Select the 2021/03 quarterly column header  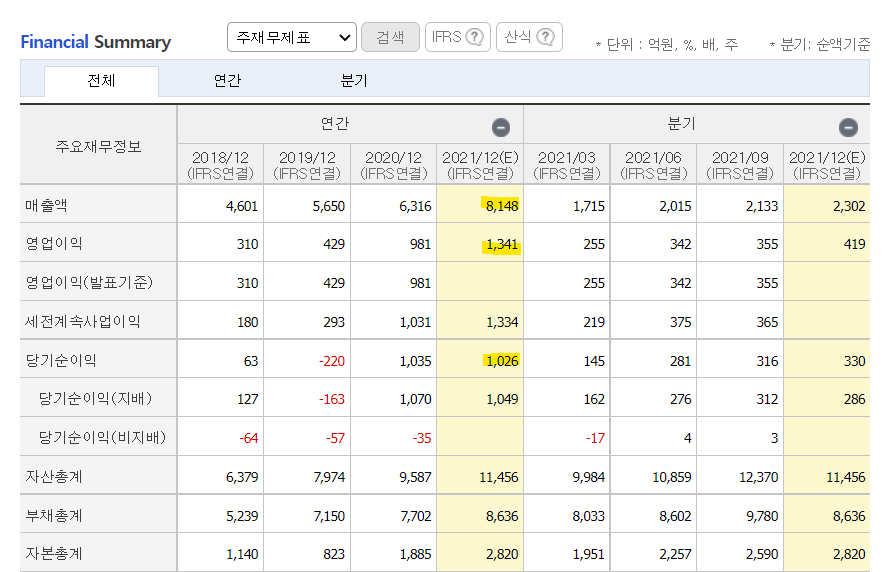pyautogui.click(x=567, y=165)
